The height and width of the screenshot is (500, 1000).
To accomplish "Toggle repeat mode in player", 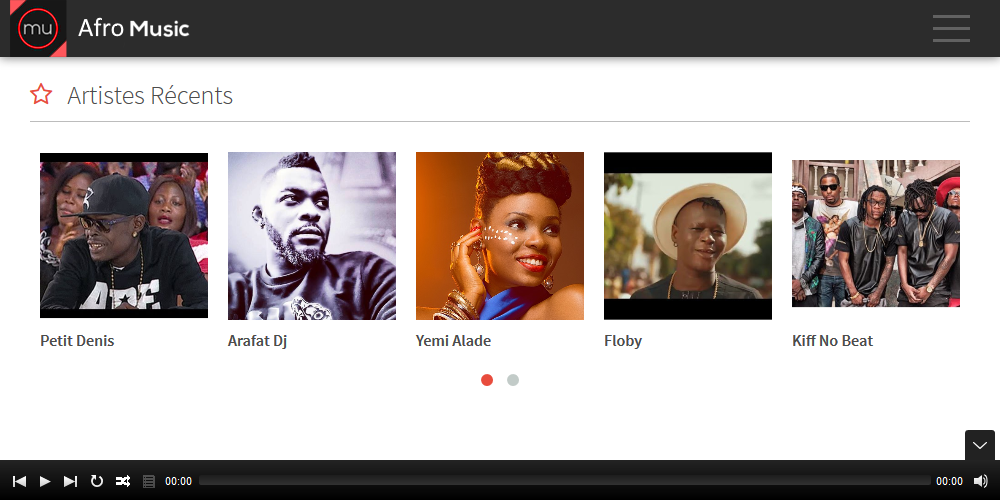I will pyautogui.click(x=96, y=481).
